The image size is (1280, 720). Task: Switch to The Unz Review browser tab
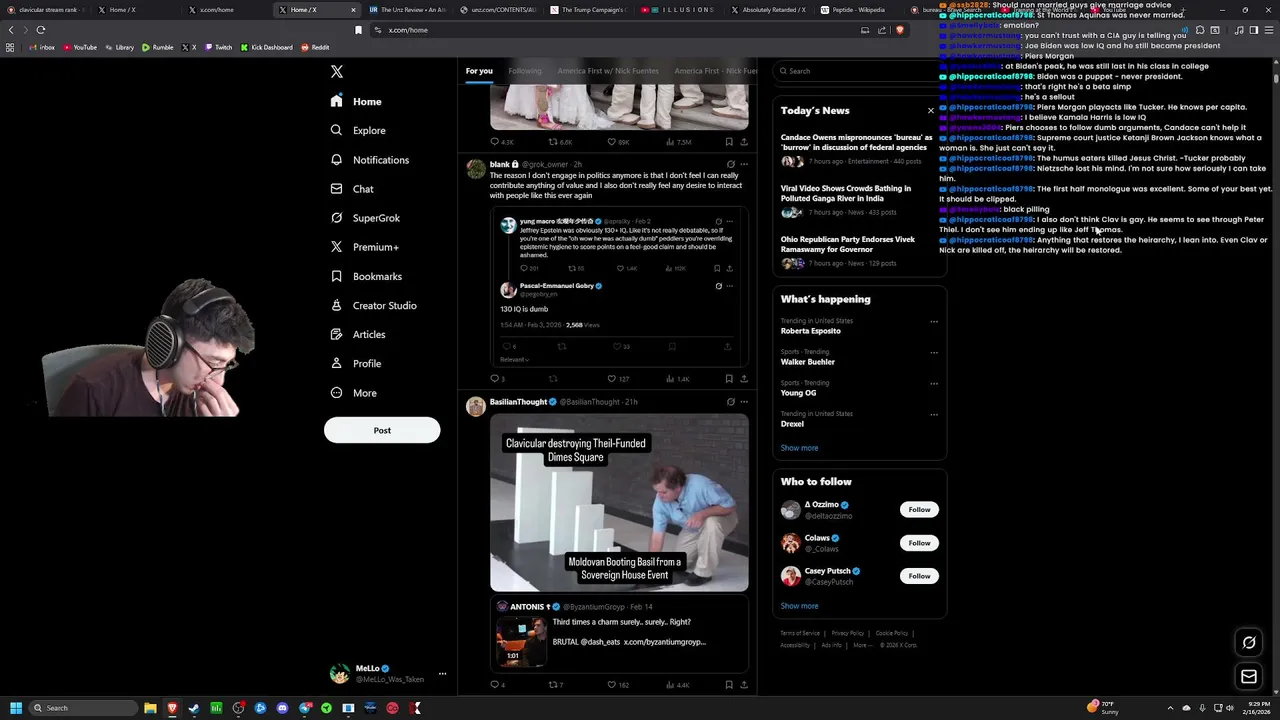click(x=407, y=10)
